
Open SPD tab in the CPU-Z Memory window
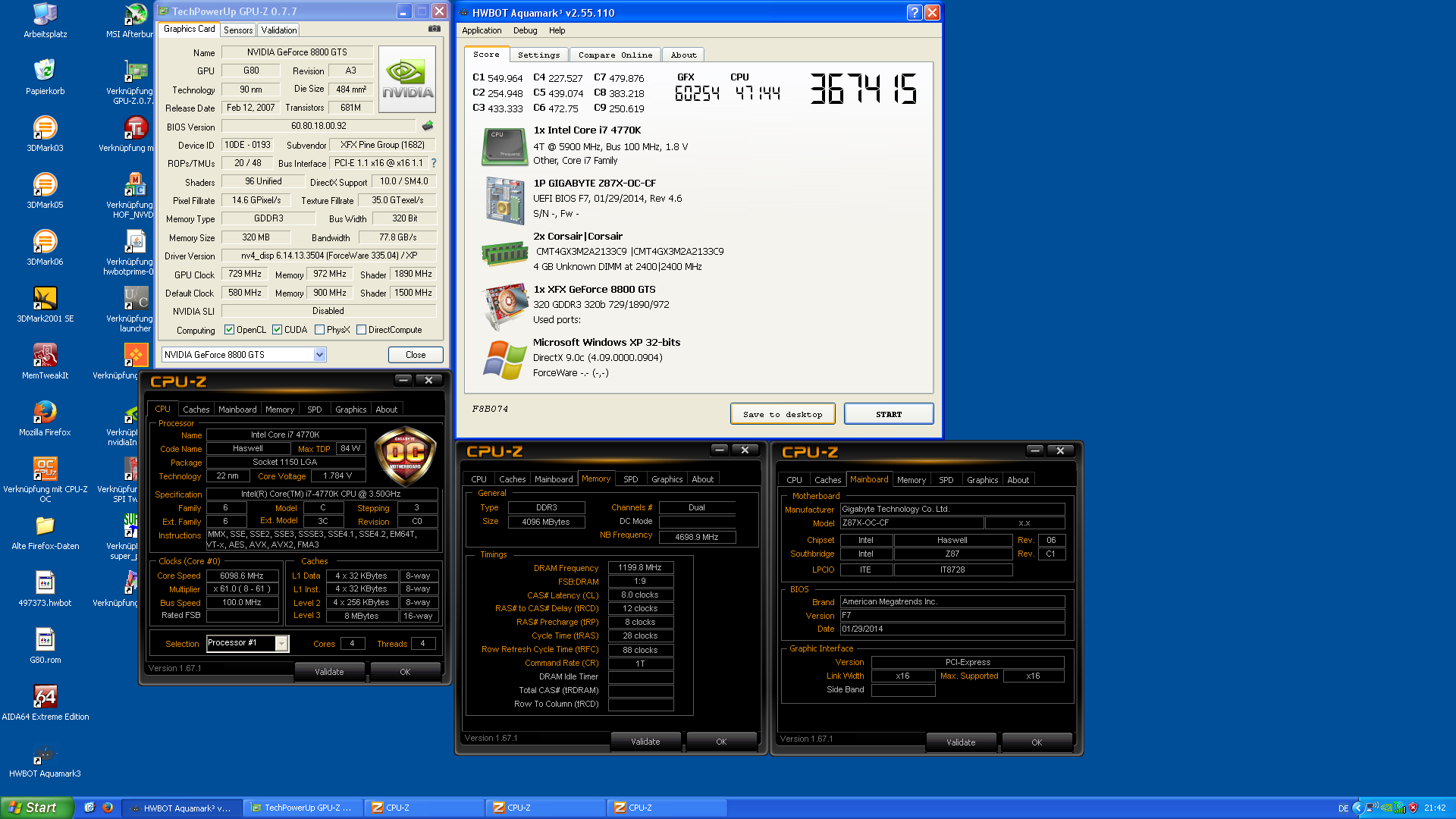tap(631, 479)
